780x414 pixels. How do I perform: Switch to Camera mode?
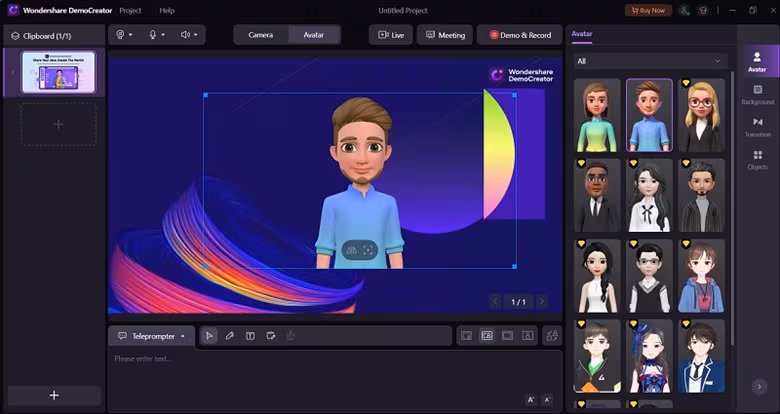(x=261, y=35)
